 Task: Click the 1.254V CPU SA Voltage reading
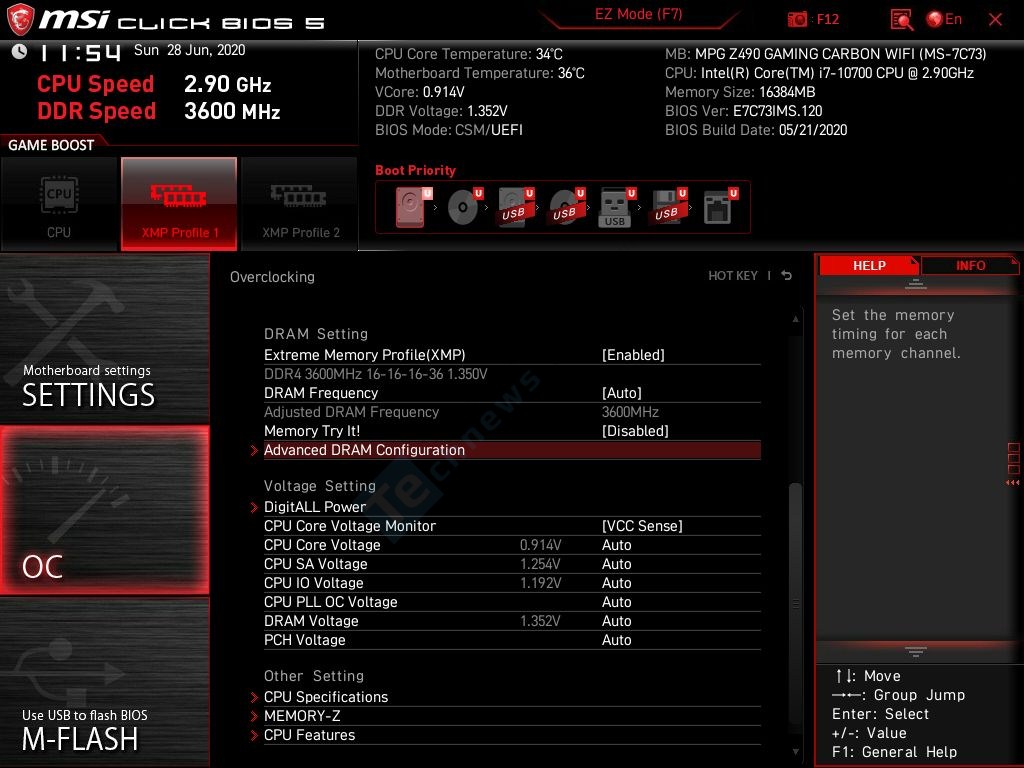[540, 564]
